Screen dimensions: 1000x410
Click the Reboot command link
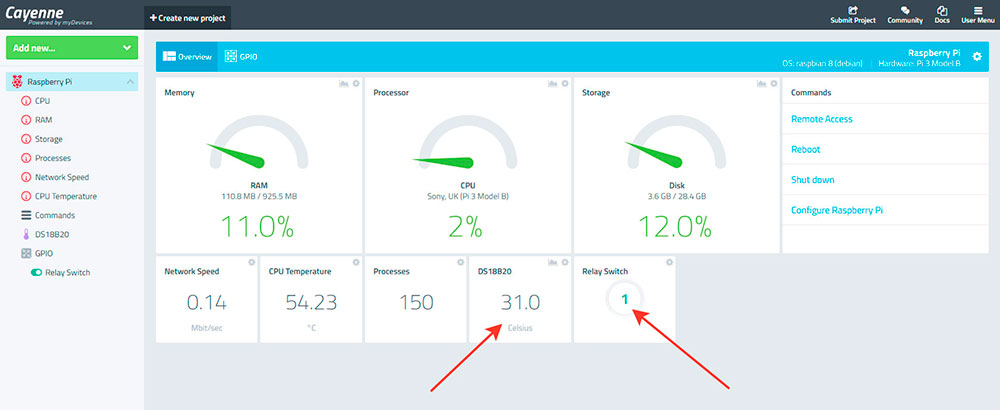point(806,149)
